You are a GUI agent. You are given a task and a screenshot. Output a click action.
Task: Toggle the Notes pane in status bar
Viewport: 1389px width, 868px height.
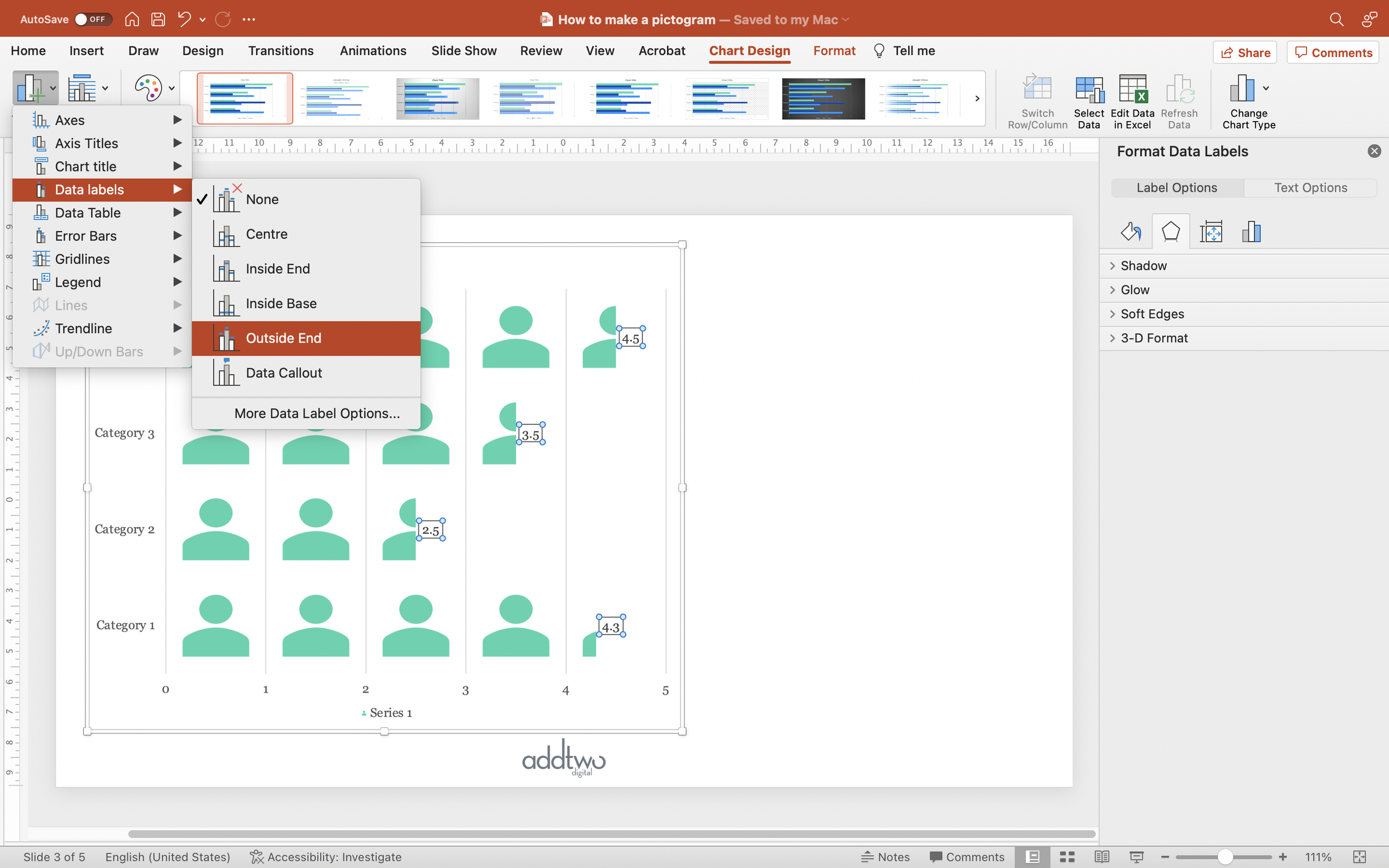(886, 856)
